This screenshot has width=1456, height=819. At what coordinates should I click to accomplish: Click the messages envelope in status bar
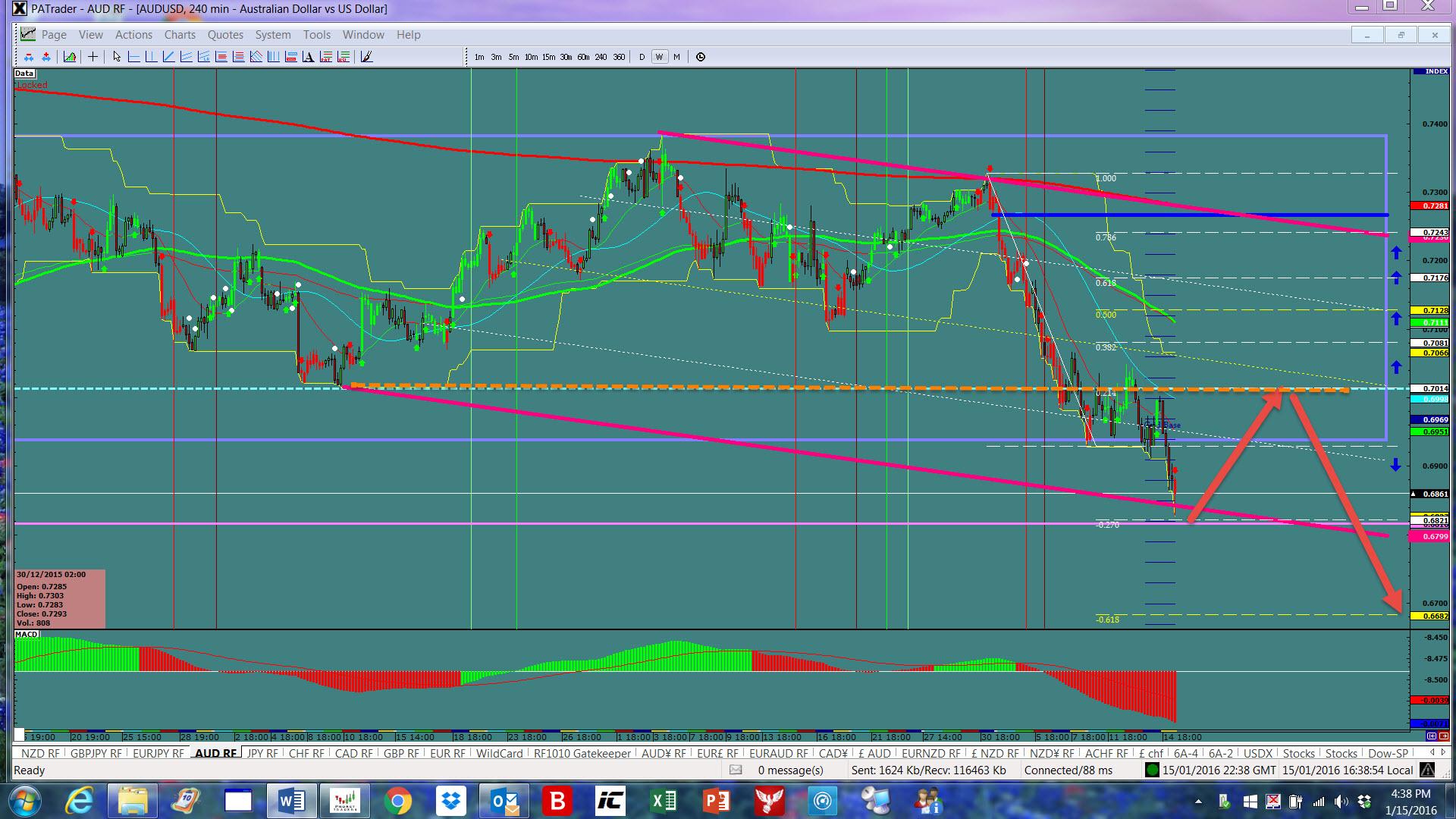point(735,770)
